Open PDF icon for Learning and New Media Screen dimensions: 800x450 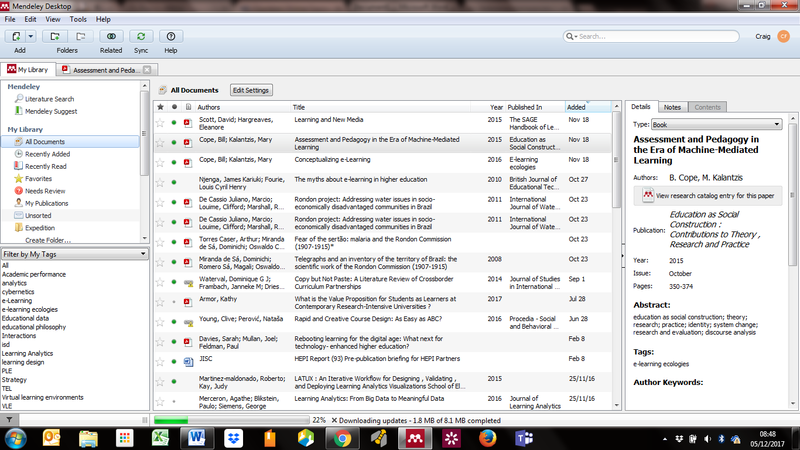point(186,122)
